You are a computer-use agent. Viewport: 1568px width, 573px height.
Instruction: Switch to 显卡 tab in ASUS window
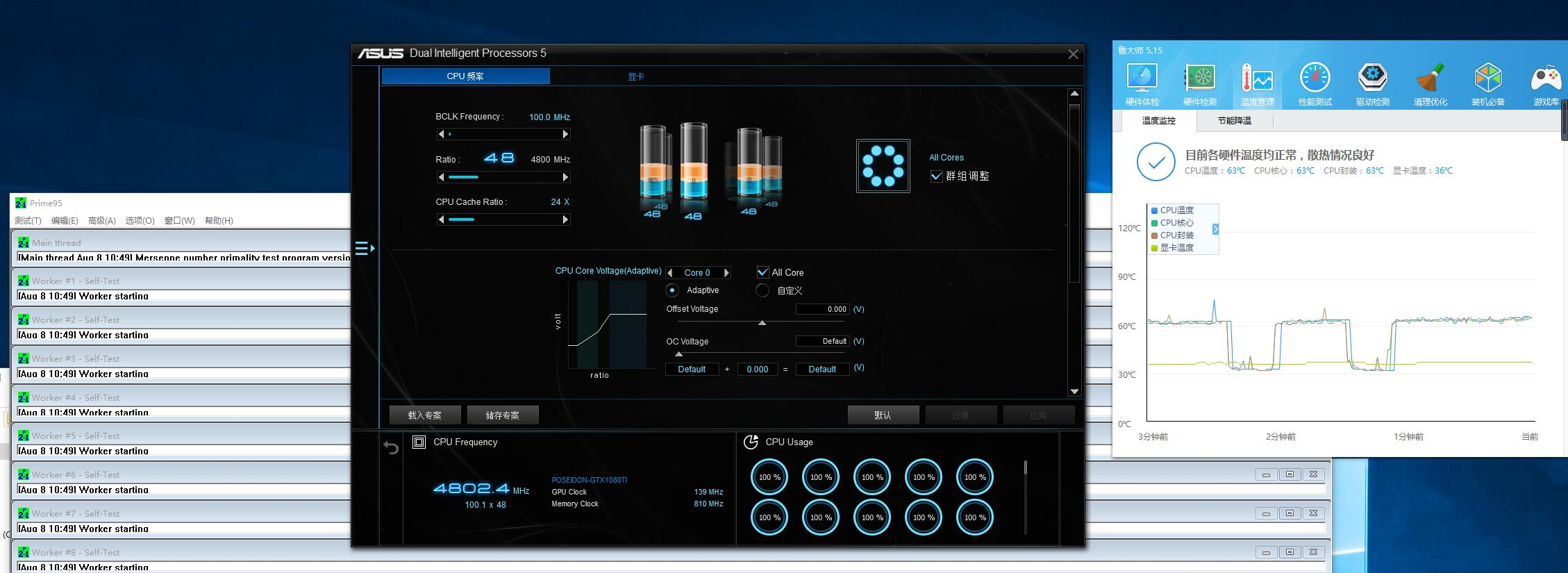pos(636,76)
